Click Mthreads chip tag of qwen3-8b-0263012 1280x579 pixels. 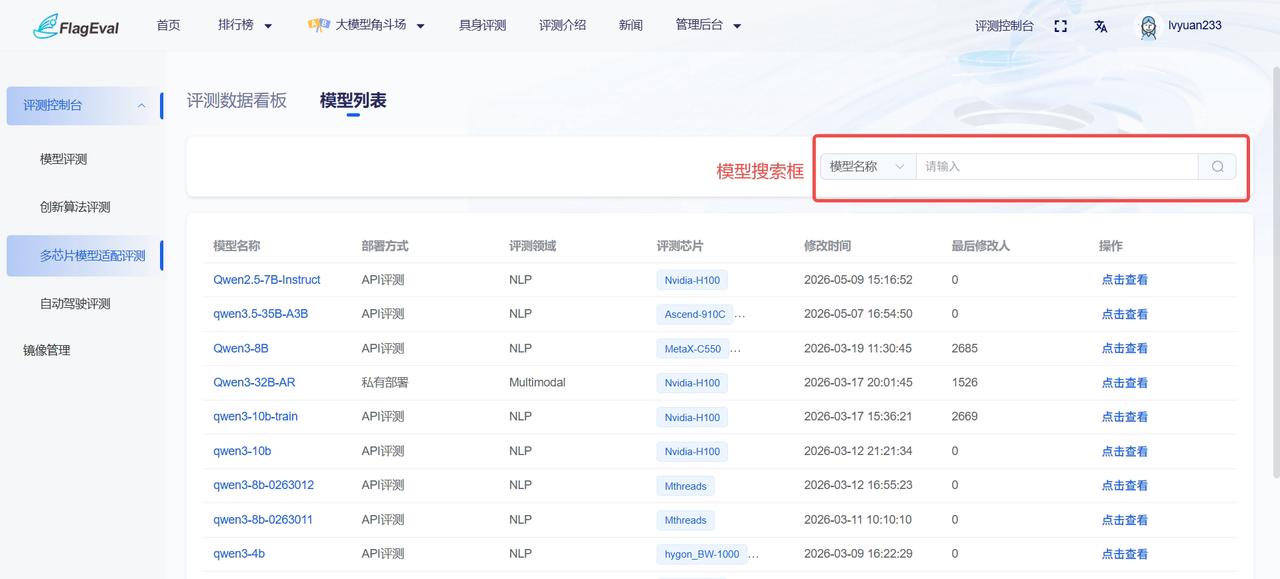point(686,486)
